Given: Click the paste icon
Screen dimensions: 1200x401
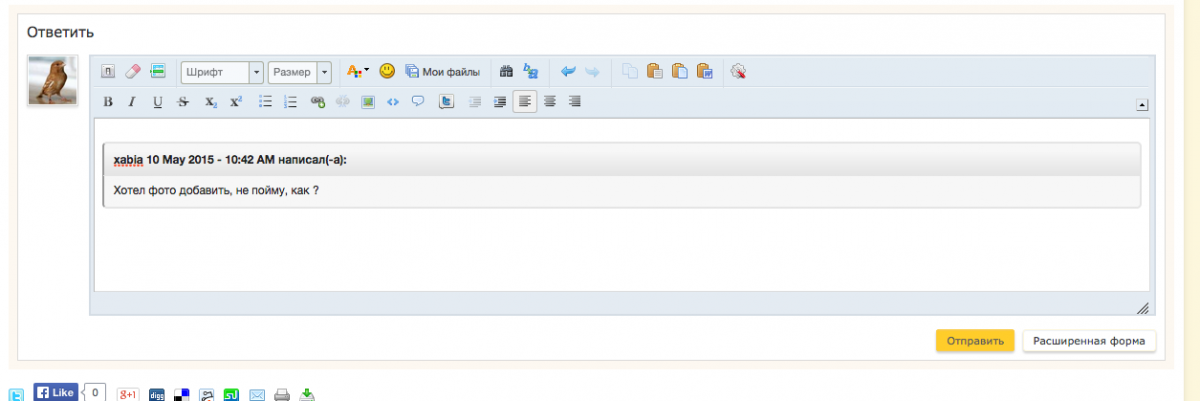Looking at the screenshot, I should [x=655, y=72].
